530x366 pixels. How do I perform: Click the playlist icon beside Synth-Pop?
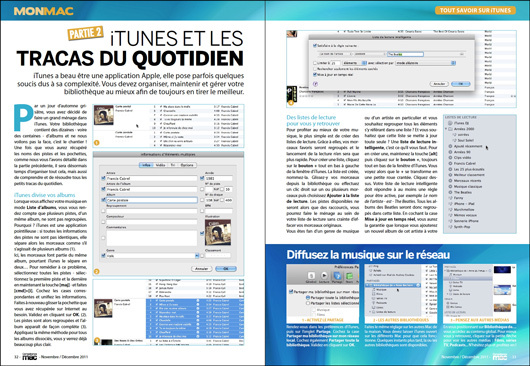450,226
